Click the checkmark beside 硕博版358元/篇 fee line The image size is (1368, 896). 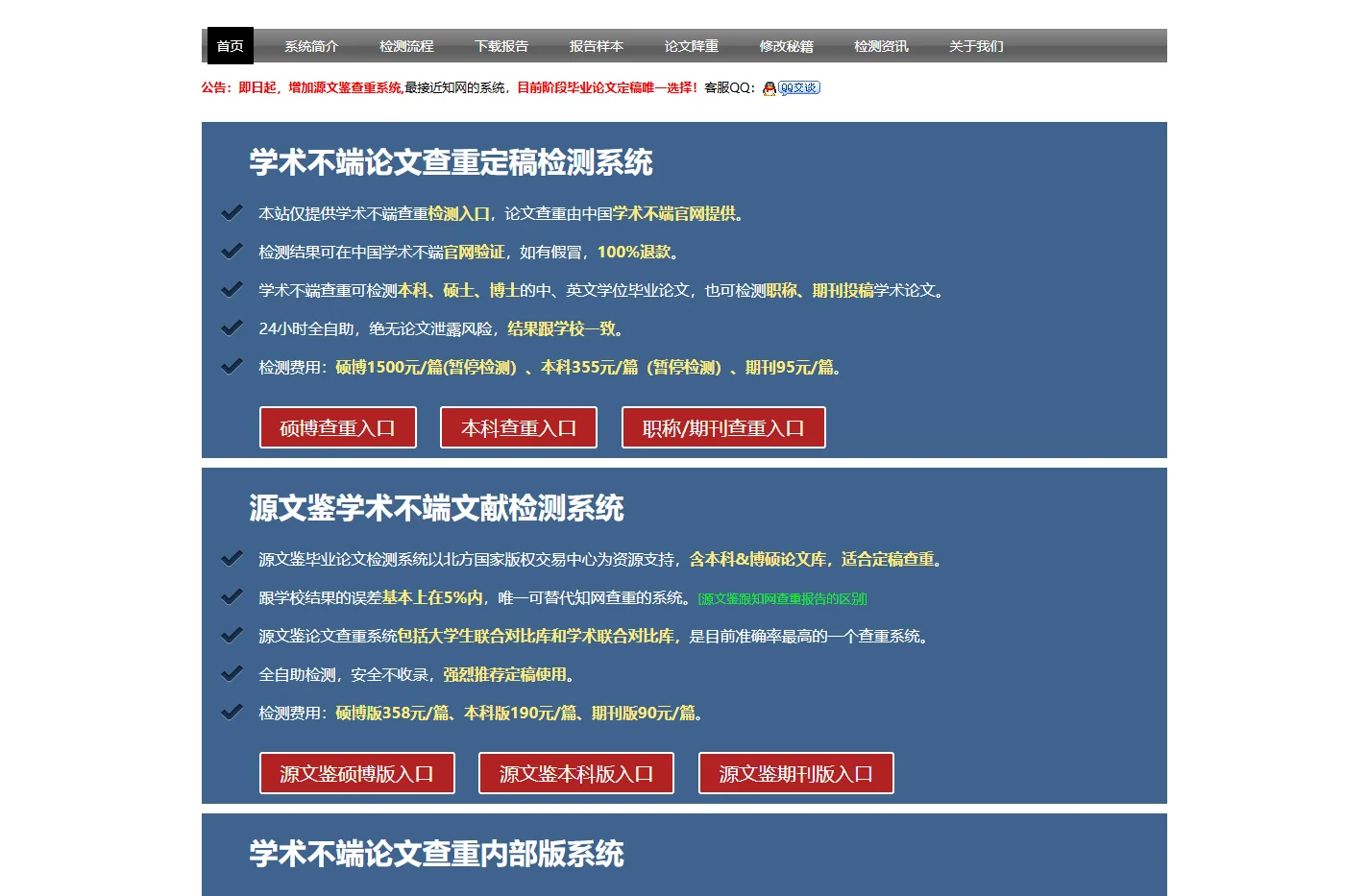point(232,712)
